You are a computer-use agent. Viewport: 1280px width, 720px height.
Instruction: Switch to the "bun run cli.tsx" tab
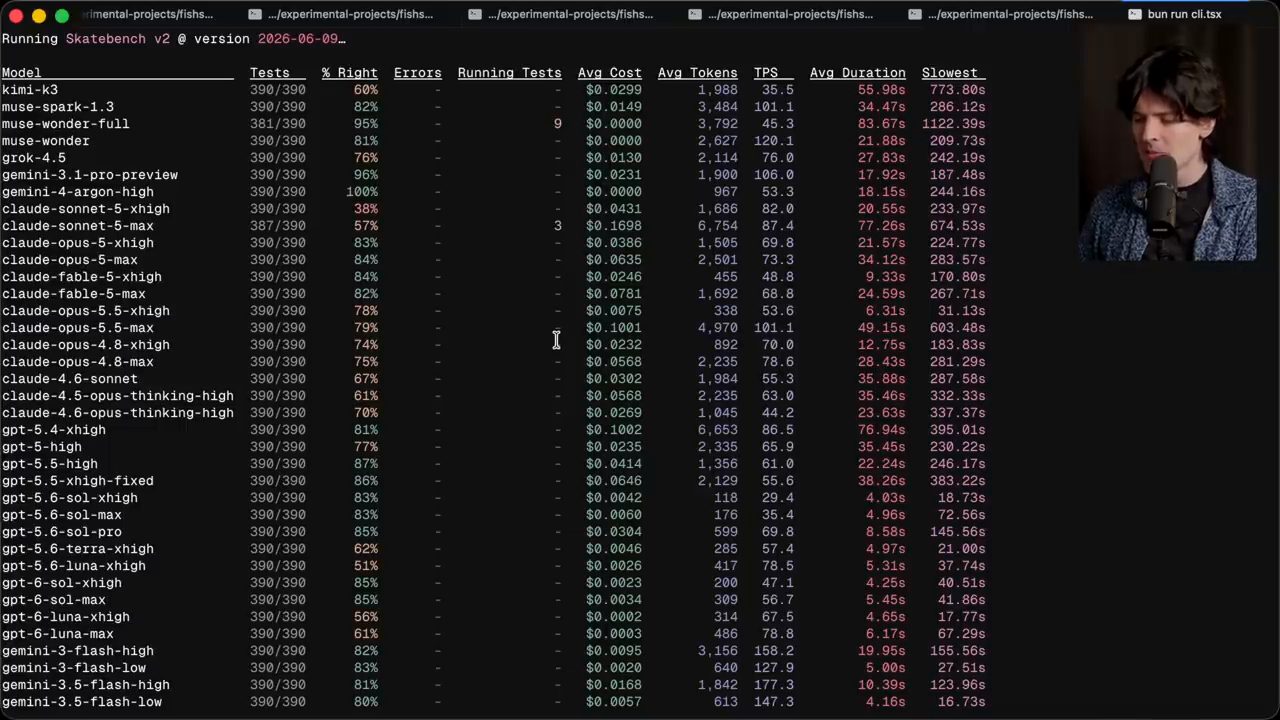pos(1183,14)
